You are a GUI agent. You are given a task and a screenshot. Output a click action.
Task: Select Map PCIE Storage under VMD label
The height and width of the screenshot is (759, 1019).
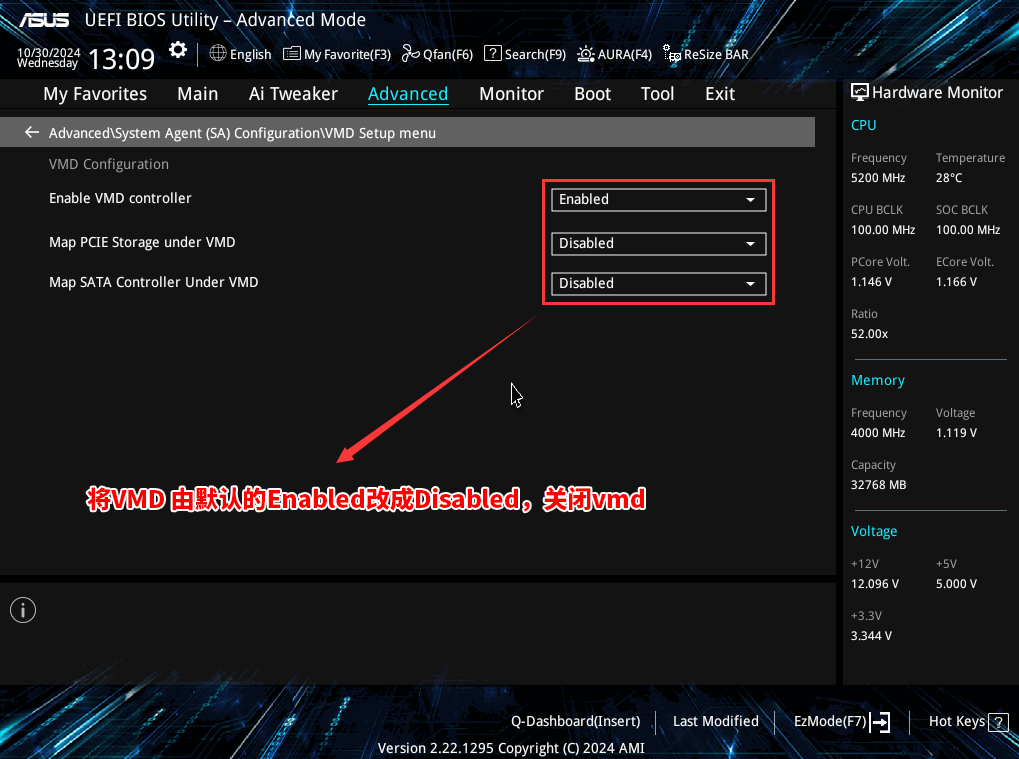tap(142, 242)
